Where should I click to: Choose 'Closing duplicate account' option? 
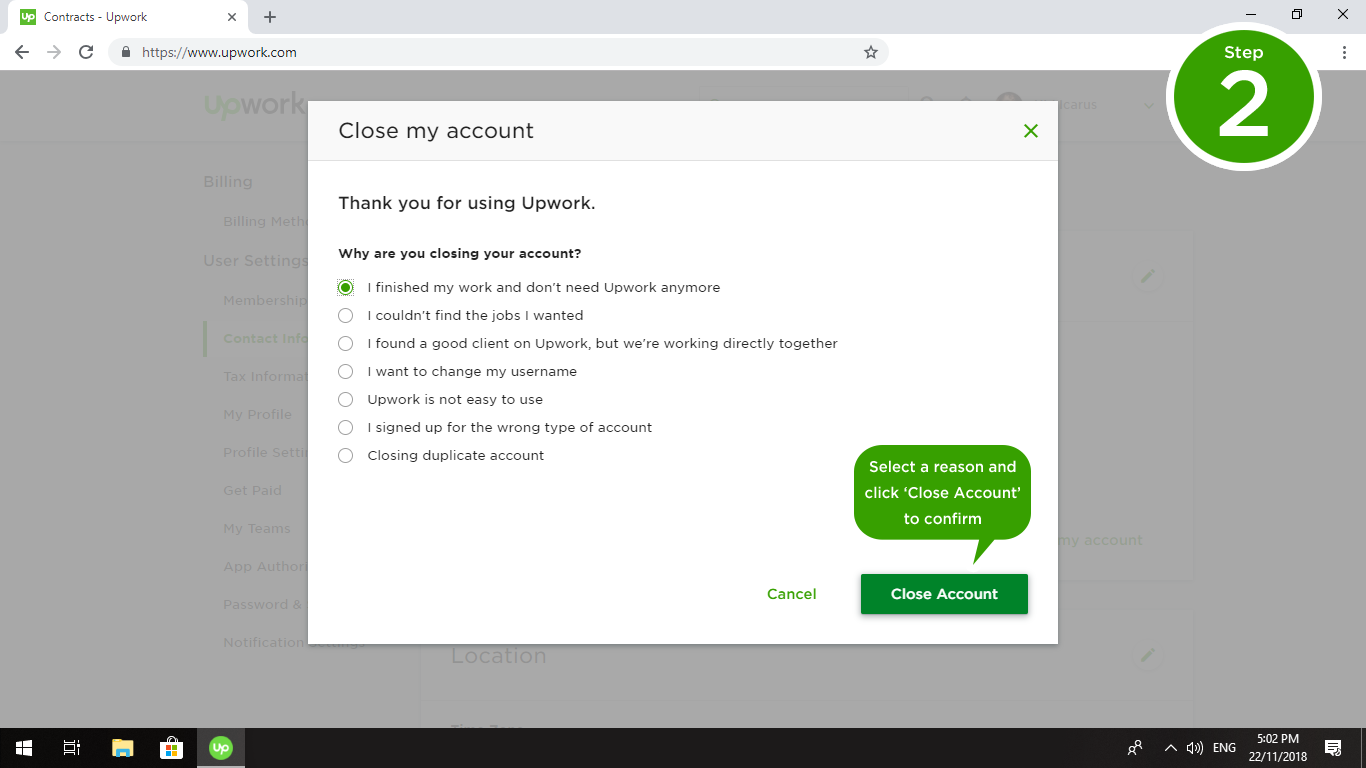[346, 456]
